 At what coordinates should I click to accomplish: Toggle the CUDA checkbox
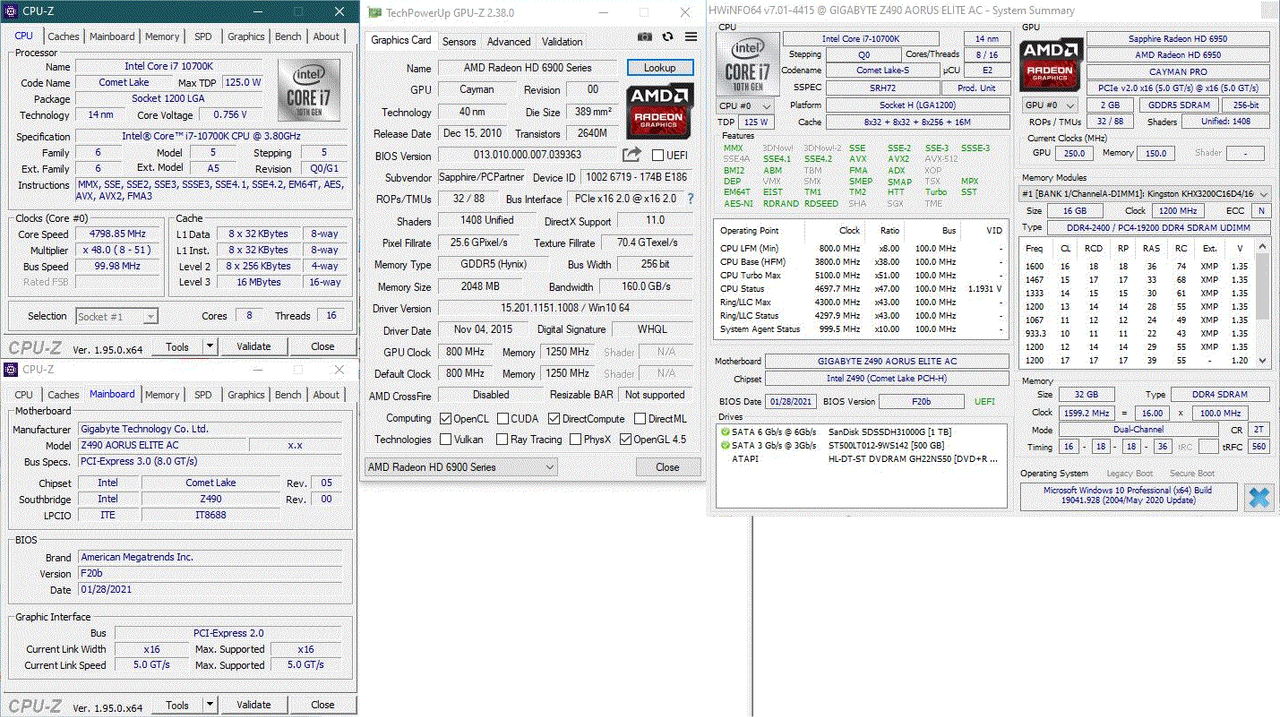click(x=503, y=418)
